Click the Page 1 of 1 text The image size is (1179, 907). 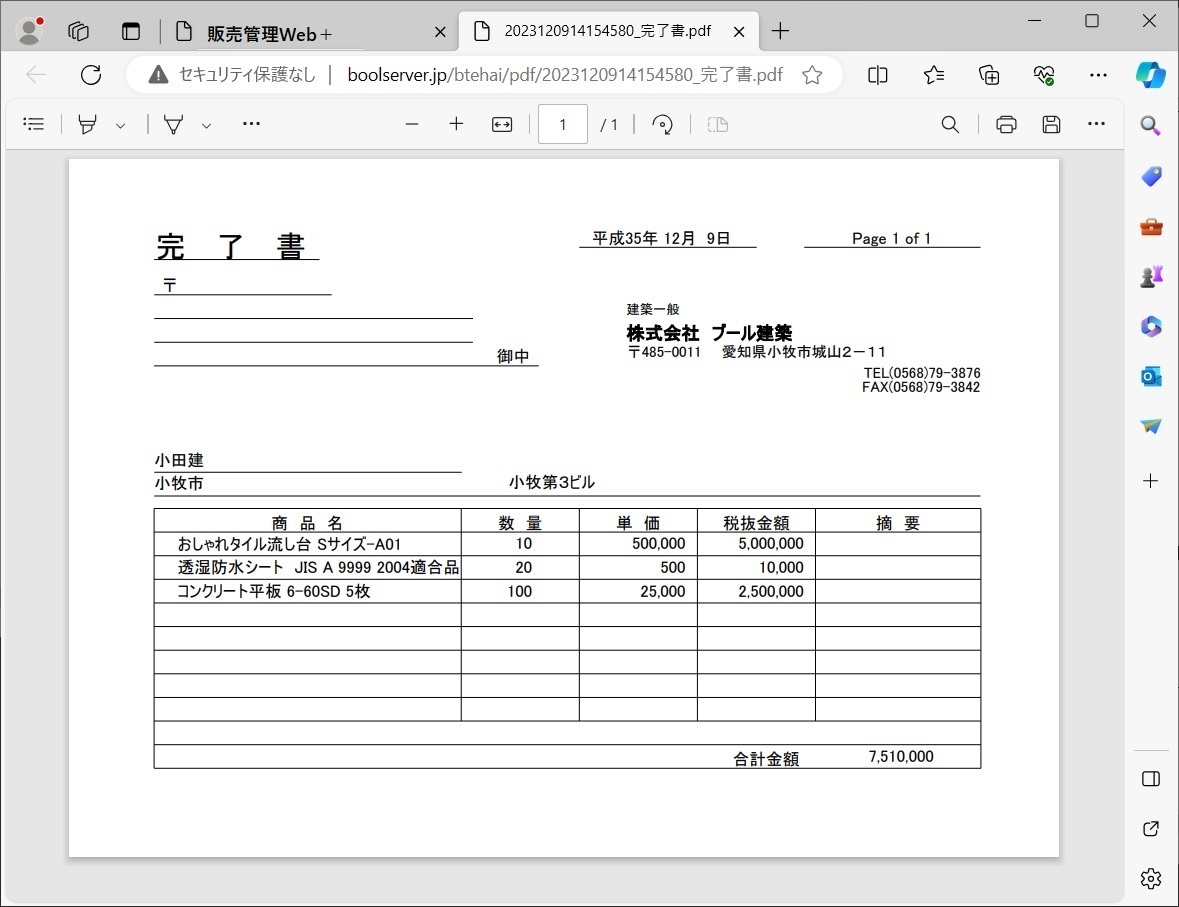click(891, 238)
